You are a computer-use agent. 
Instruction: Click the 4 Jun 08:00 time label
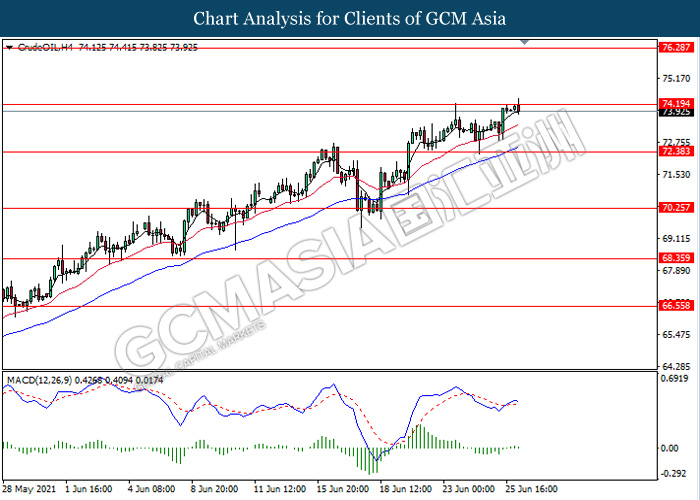[151, 489]
